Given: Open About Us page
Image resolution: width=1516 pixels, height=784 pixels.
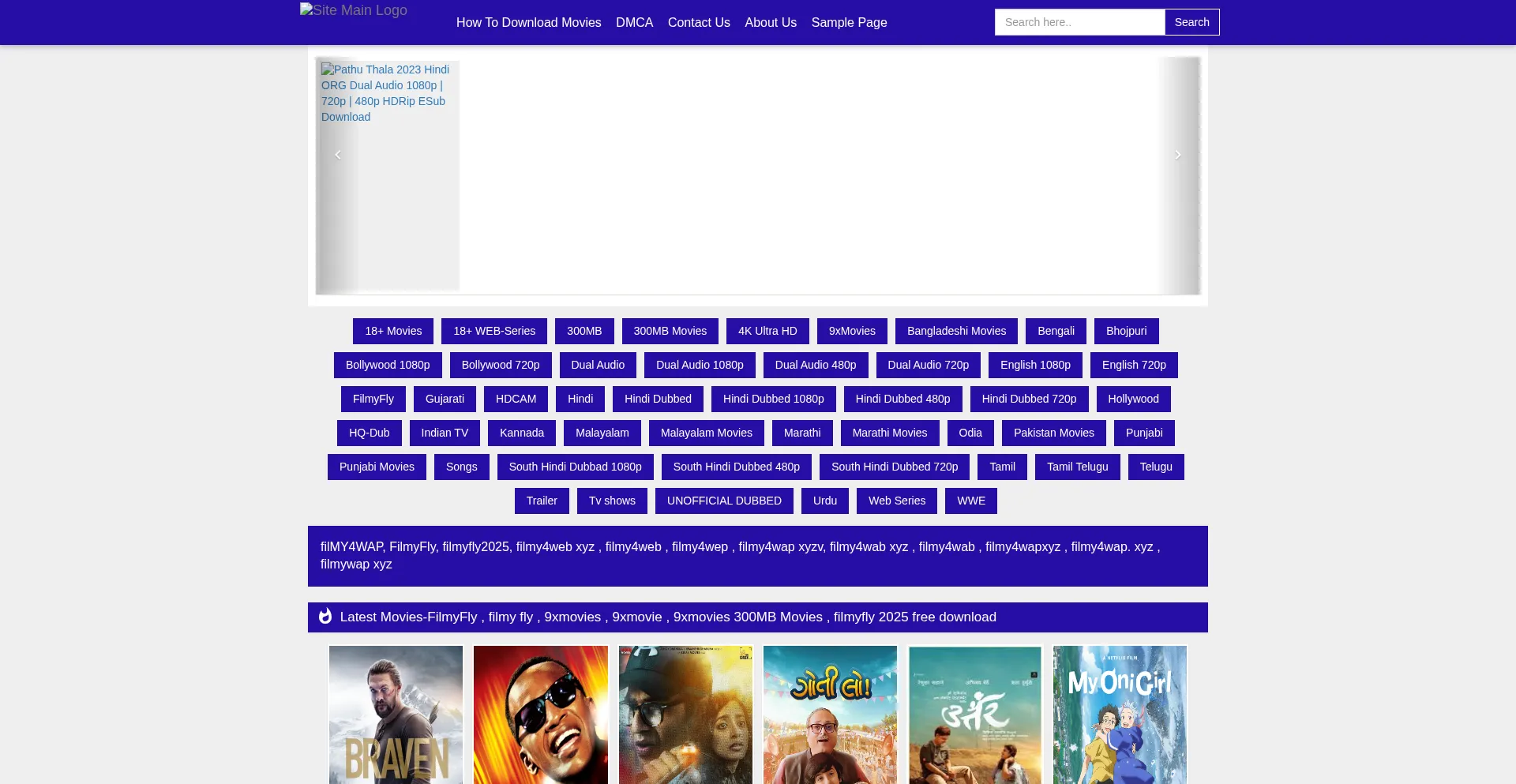Looking at the screenshot, I should tap(771, 23).
